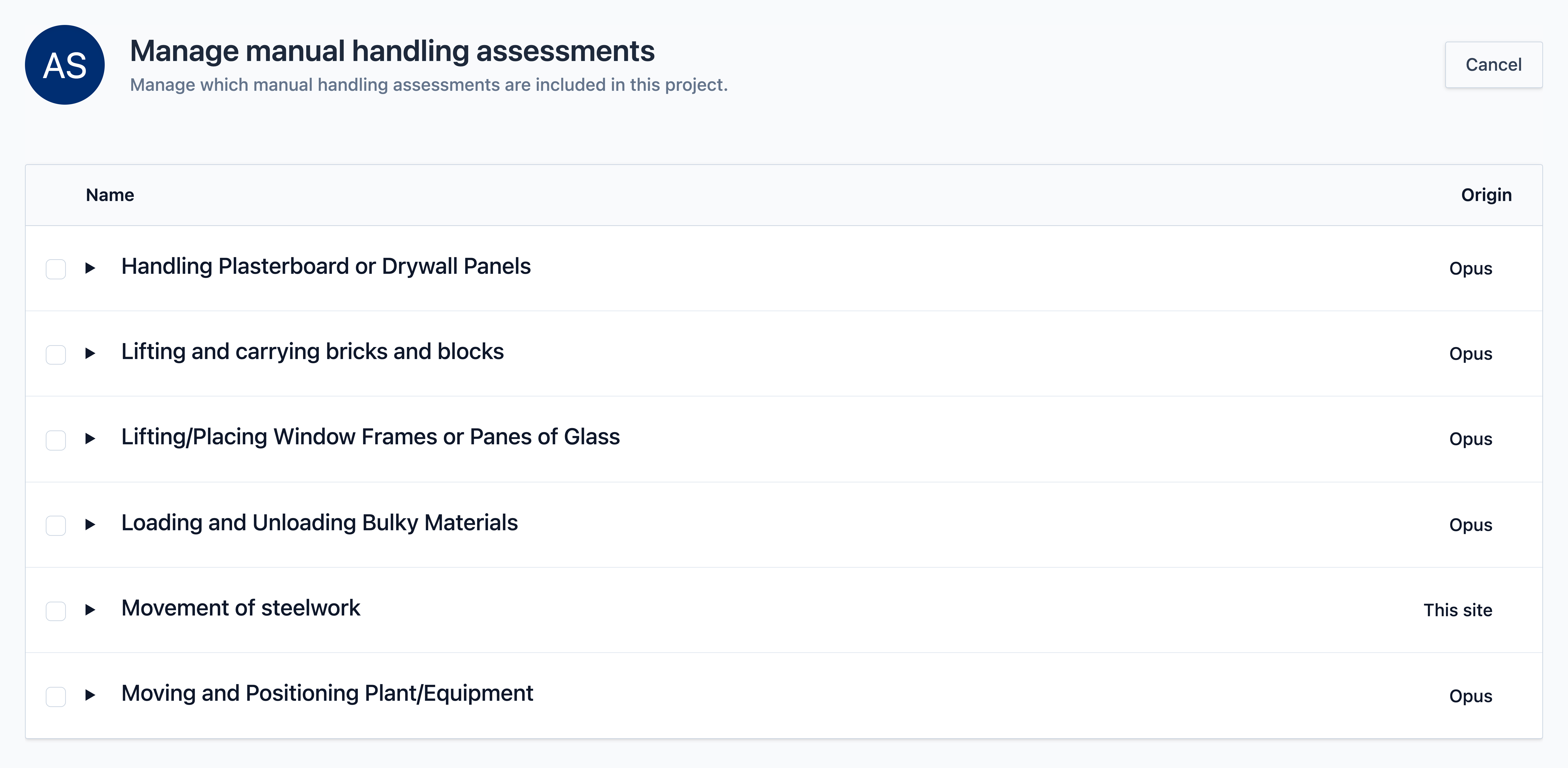
Task: Click the 'Handling Plasterboard or Drywall Panels' name
Action: pyautogui.click(x=326, y=267)
